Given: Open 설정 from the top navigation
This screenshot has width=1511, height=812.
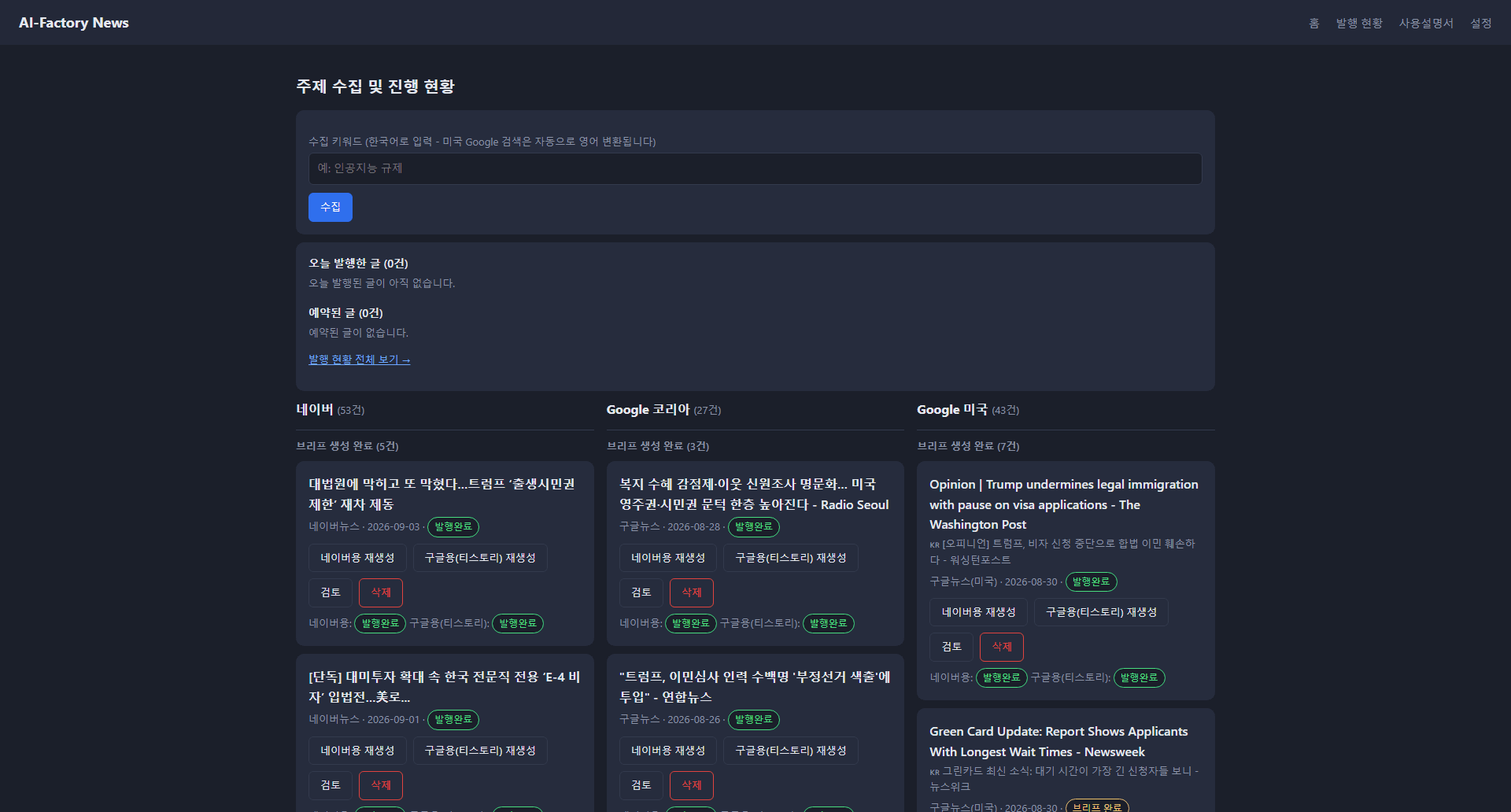Looking at the screenshot, I should click(1481, 24).
